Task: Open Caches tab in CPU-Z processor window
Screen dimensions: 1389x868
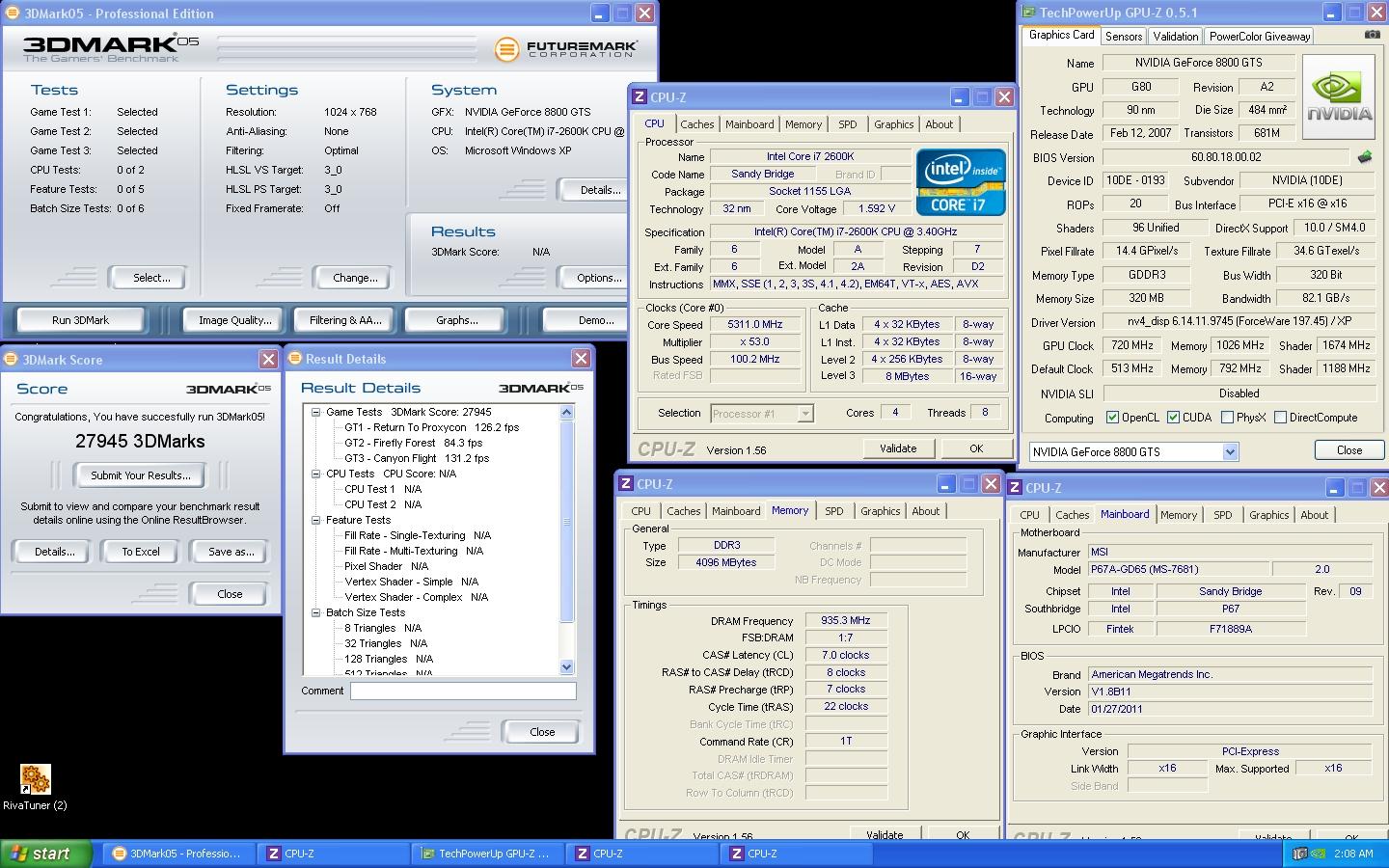Action: [696, 124]
